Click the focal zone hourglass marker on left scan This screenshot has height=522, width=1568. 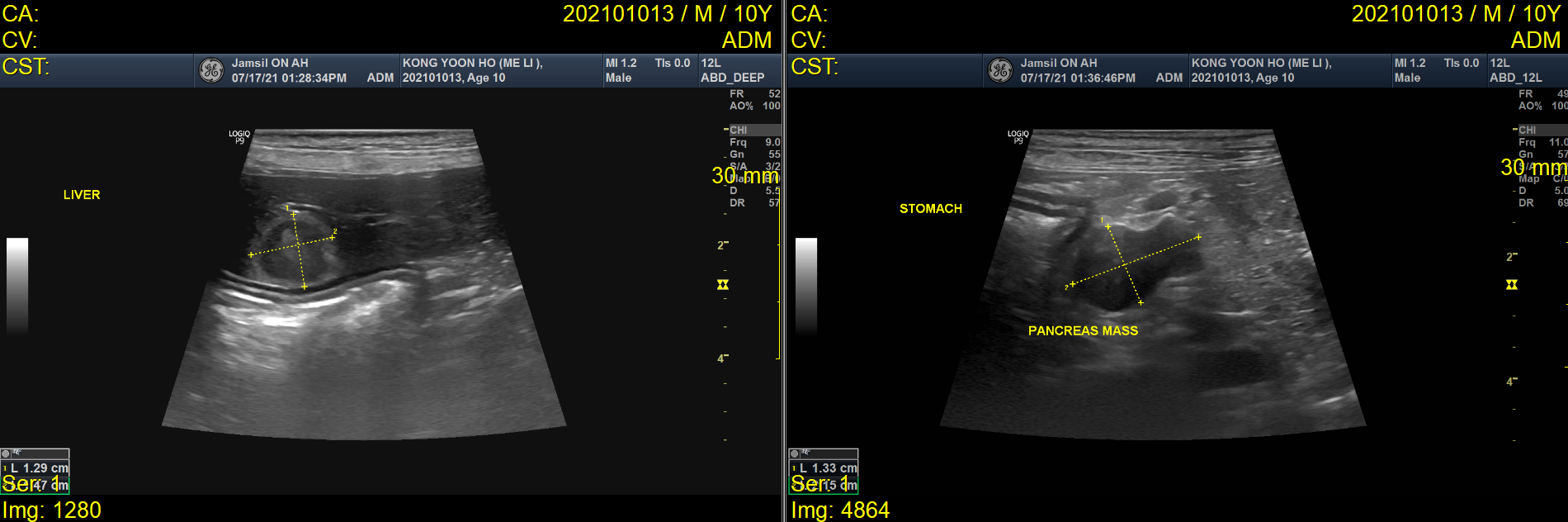point(723,285)
